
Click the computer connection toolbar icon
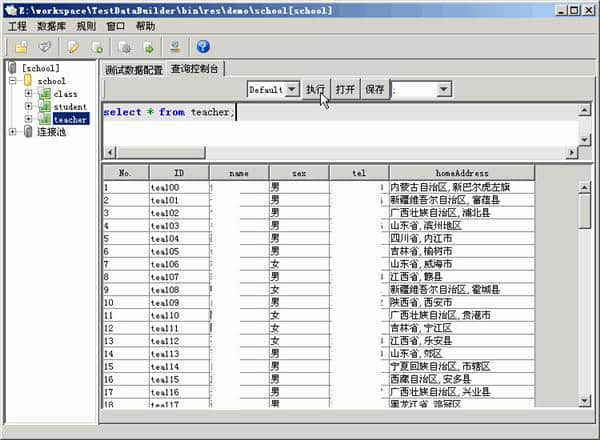coord(176,47)
